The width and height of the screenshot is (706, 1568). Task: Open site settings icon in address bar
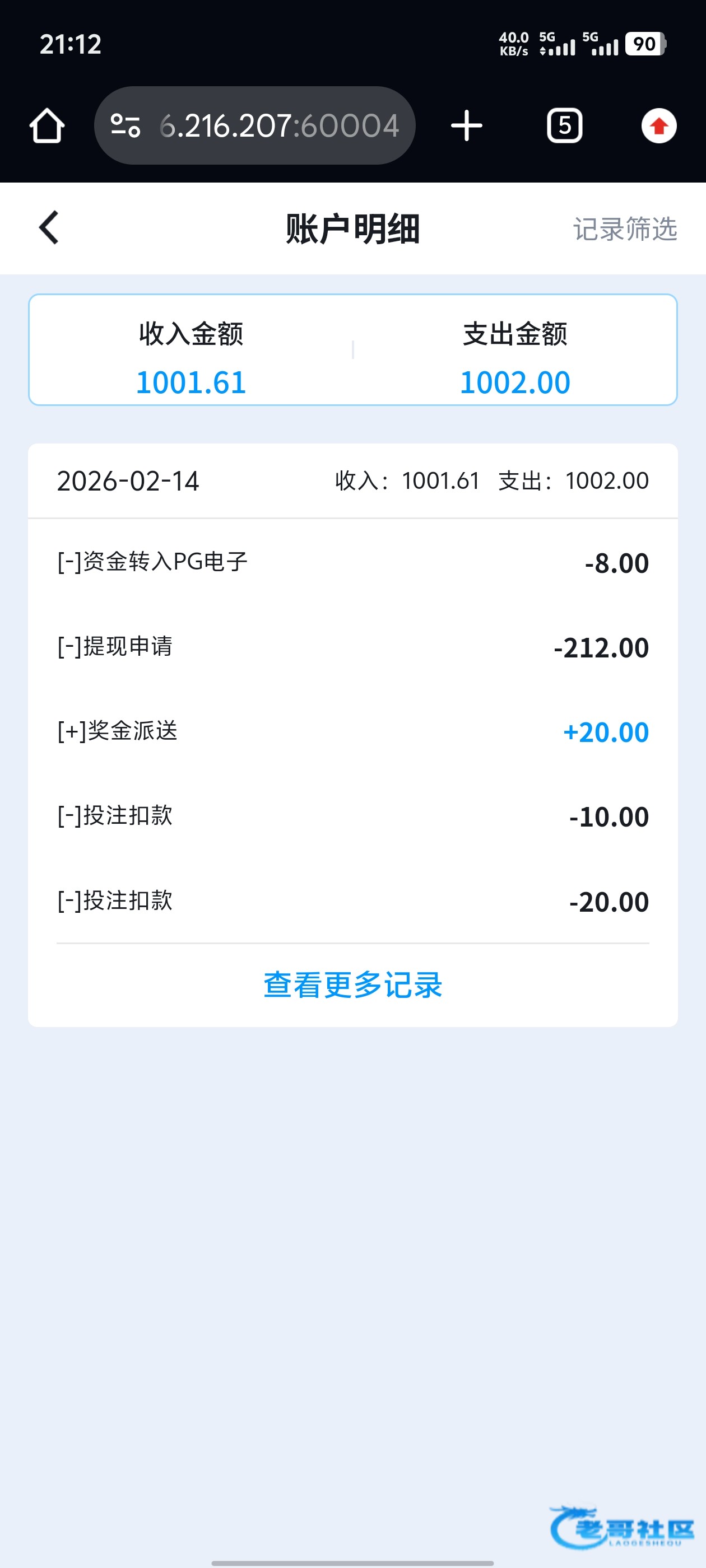(x=126, y=126)
